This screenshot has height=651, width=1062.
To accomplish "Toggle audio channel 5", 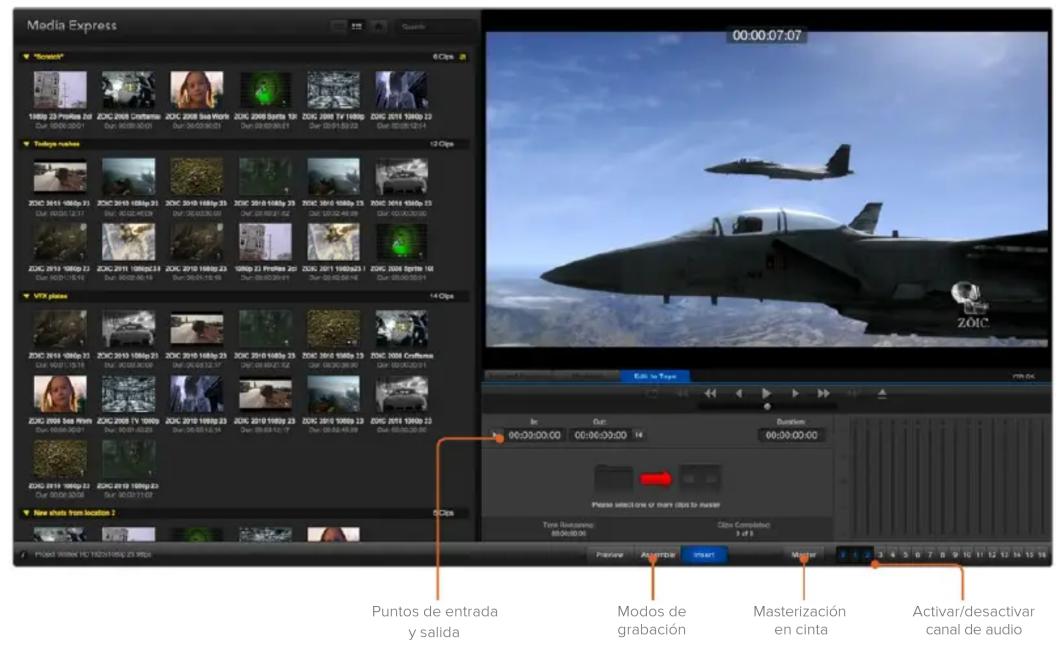I will click(x=906, y=555).
